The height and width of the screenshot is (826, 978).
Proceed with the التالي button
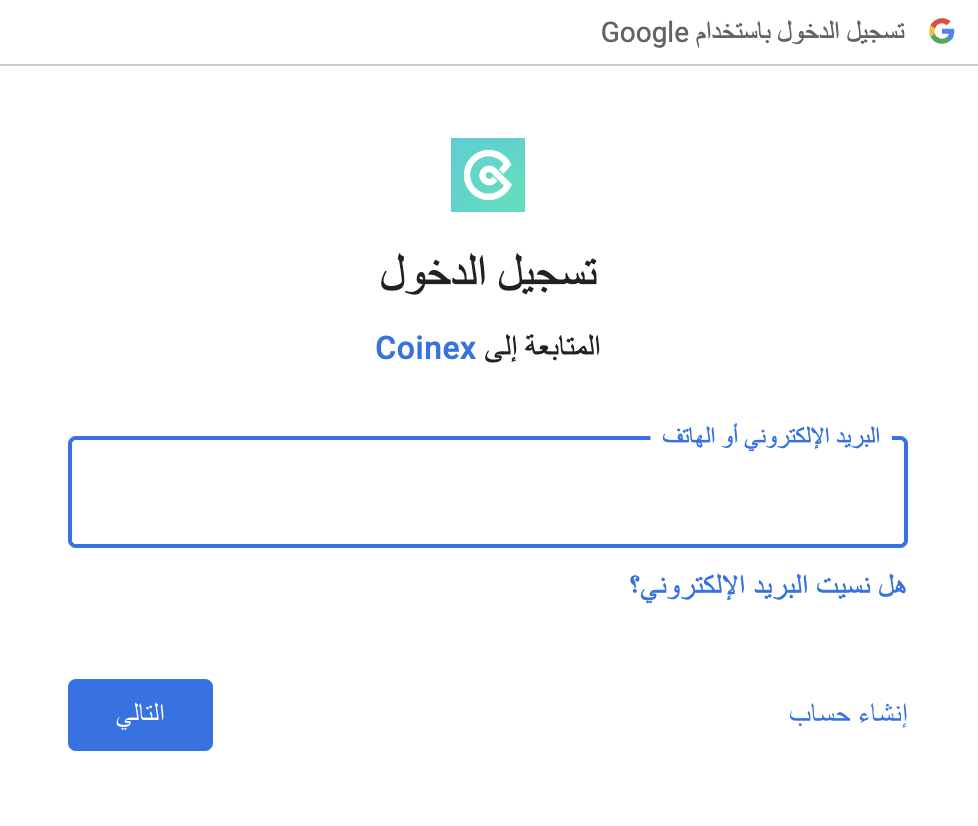point(140,715)
